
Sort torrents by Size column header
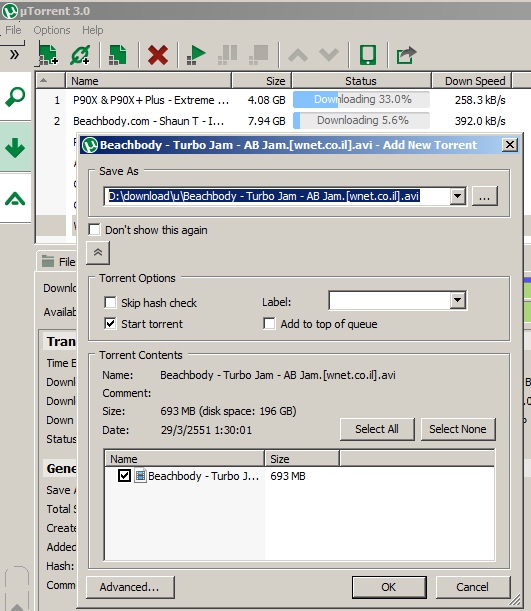coord(261,81)
